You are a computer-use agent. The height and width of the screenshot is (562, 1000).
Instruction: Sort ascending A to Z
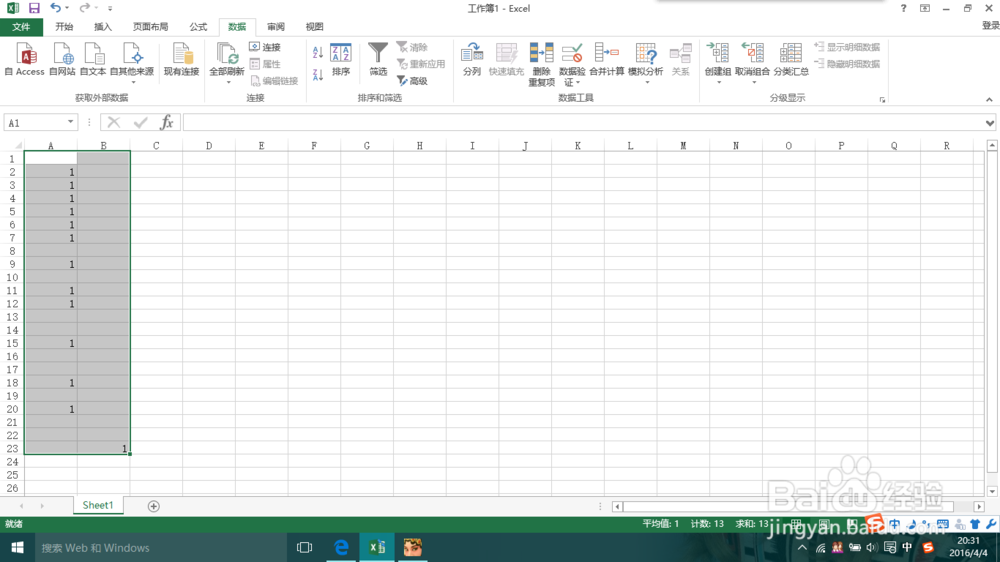(x=318, y=52)
